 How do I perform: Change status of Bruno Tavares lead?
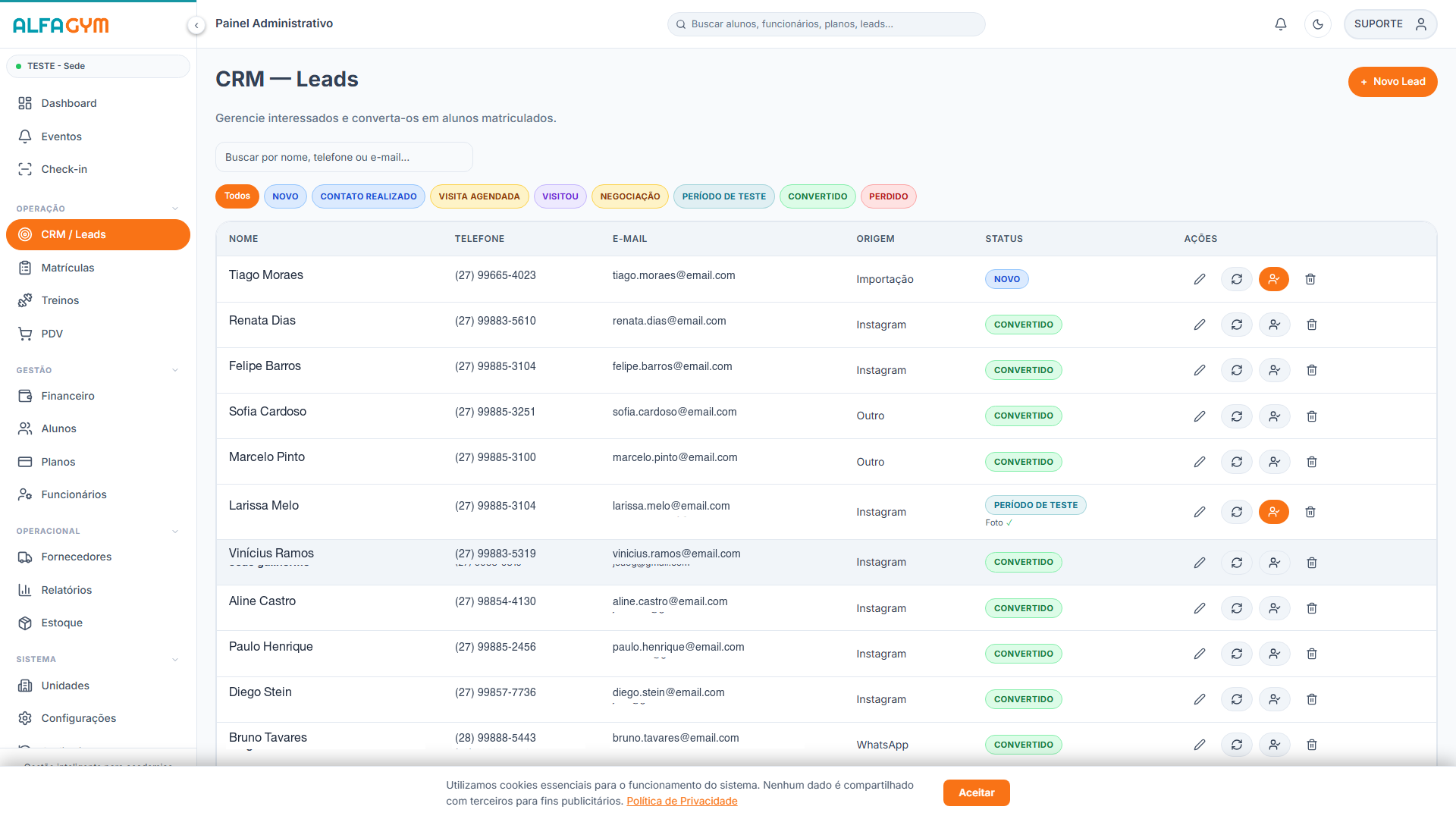(x=1237, y=745)
